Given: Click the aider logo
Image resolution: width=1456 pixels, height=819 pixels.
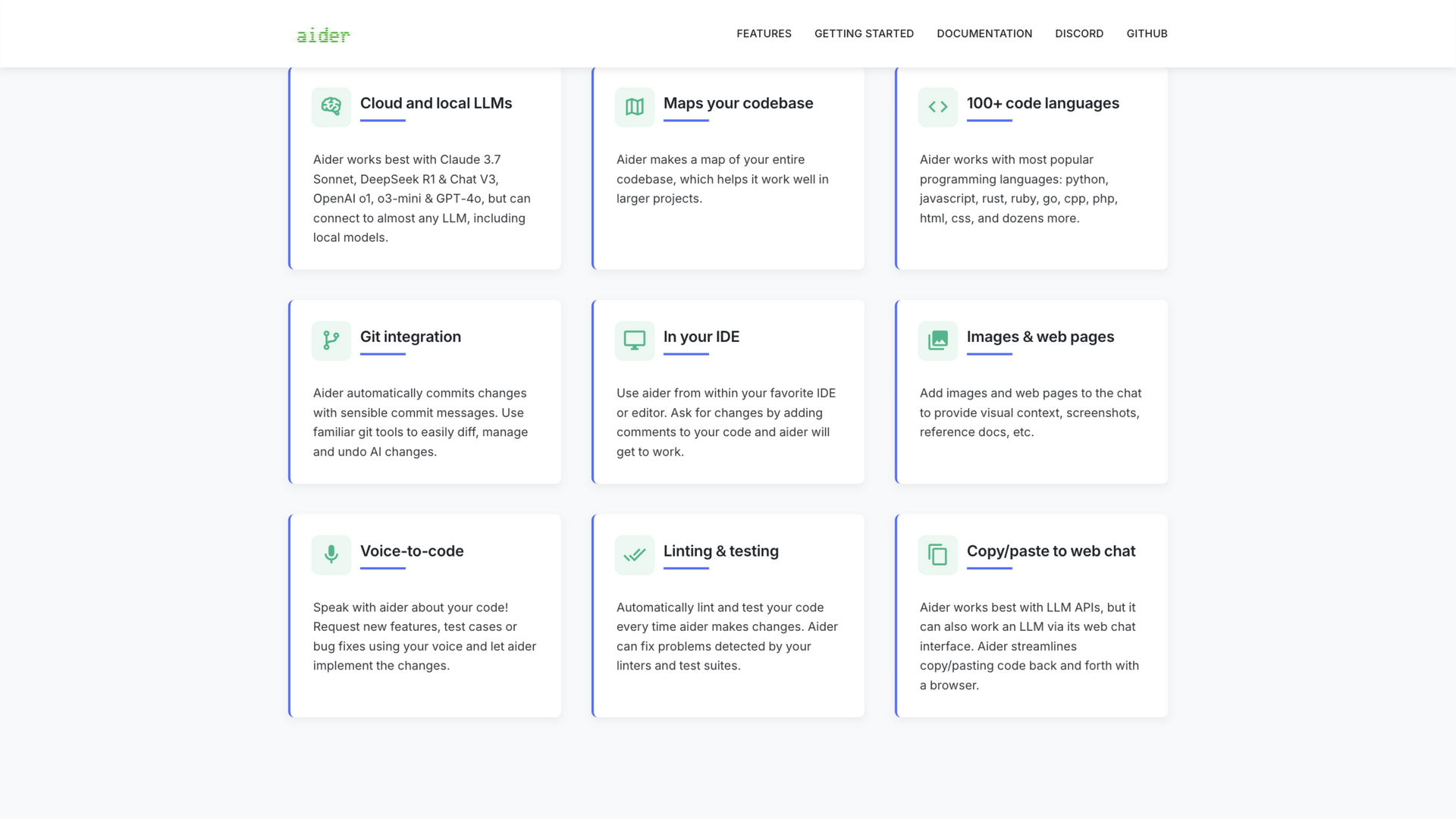Looking at the screenshot, I should tap(323, 35).
